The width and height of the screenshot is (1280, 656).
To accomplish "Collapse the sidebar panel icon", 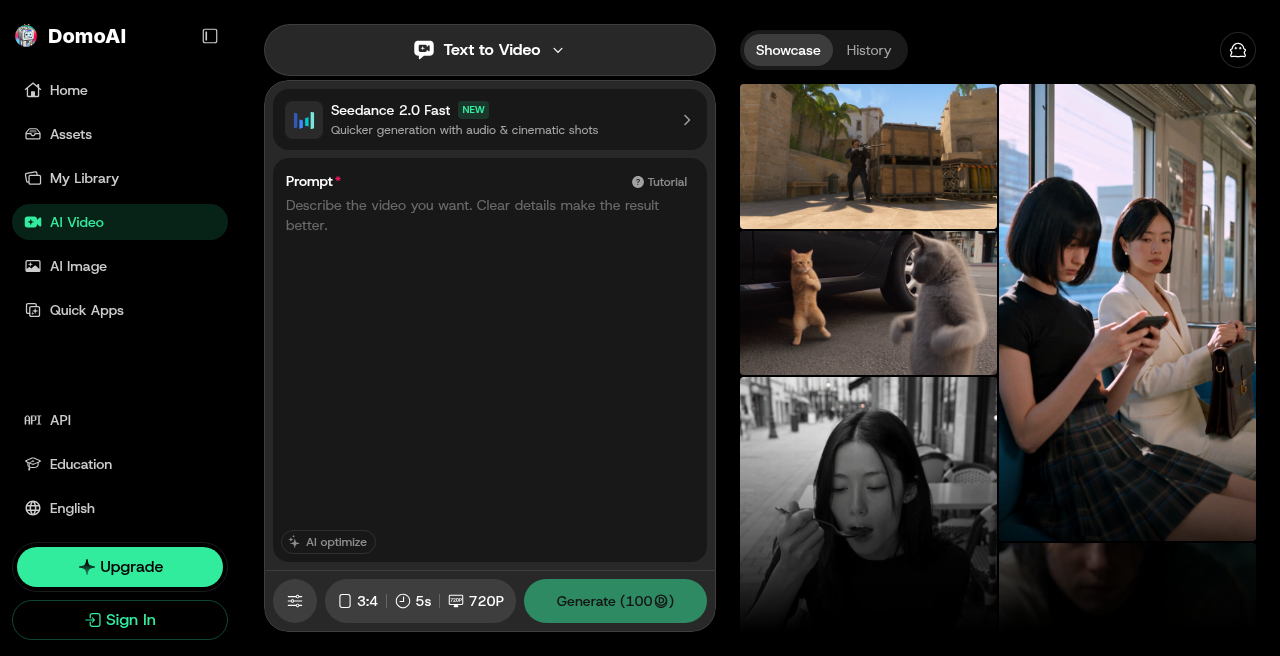I will click(x=210, y=36).
